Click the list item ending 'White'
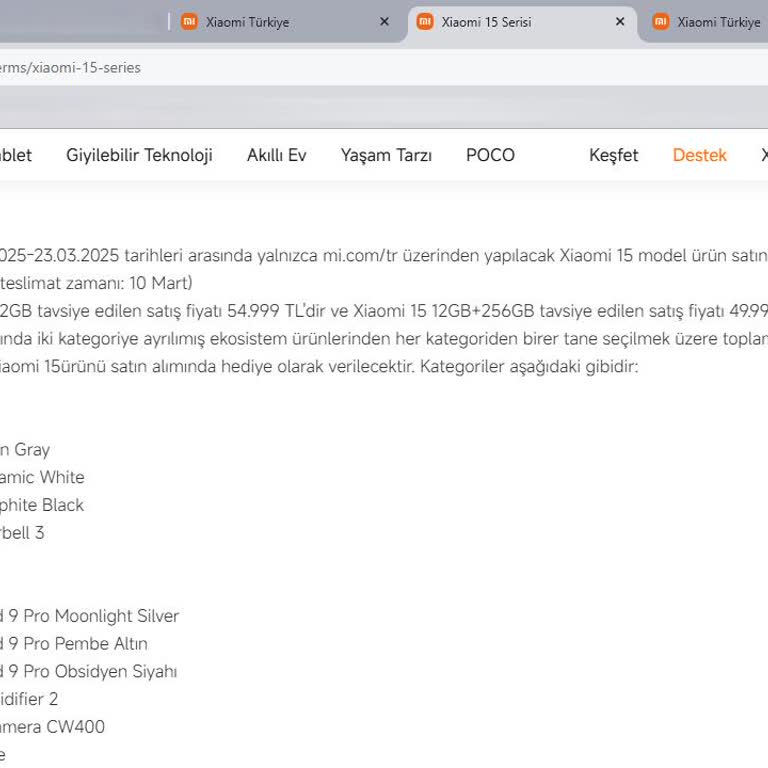Viewport: 768px width, 768px height. (42, 477)
